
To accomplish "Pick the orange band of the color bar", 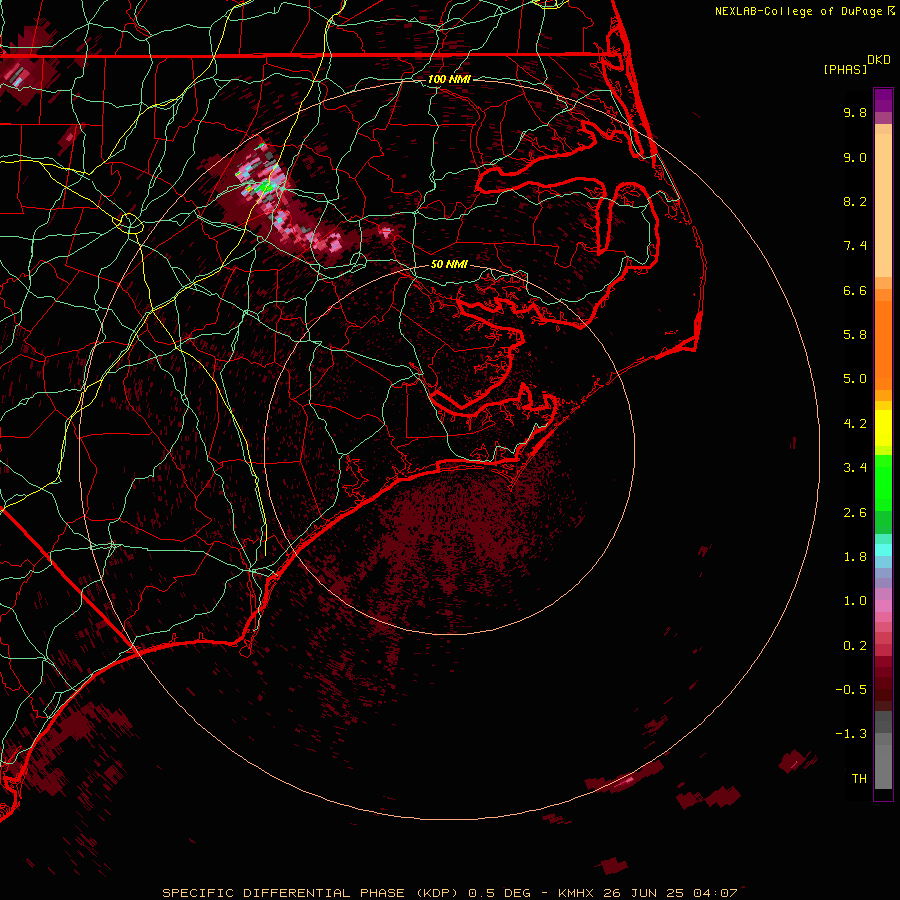I will coord(883,344).
